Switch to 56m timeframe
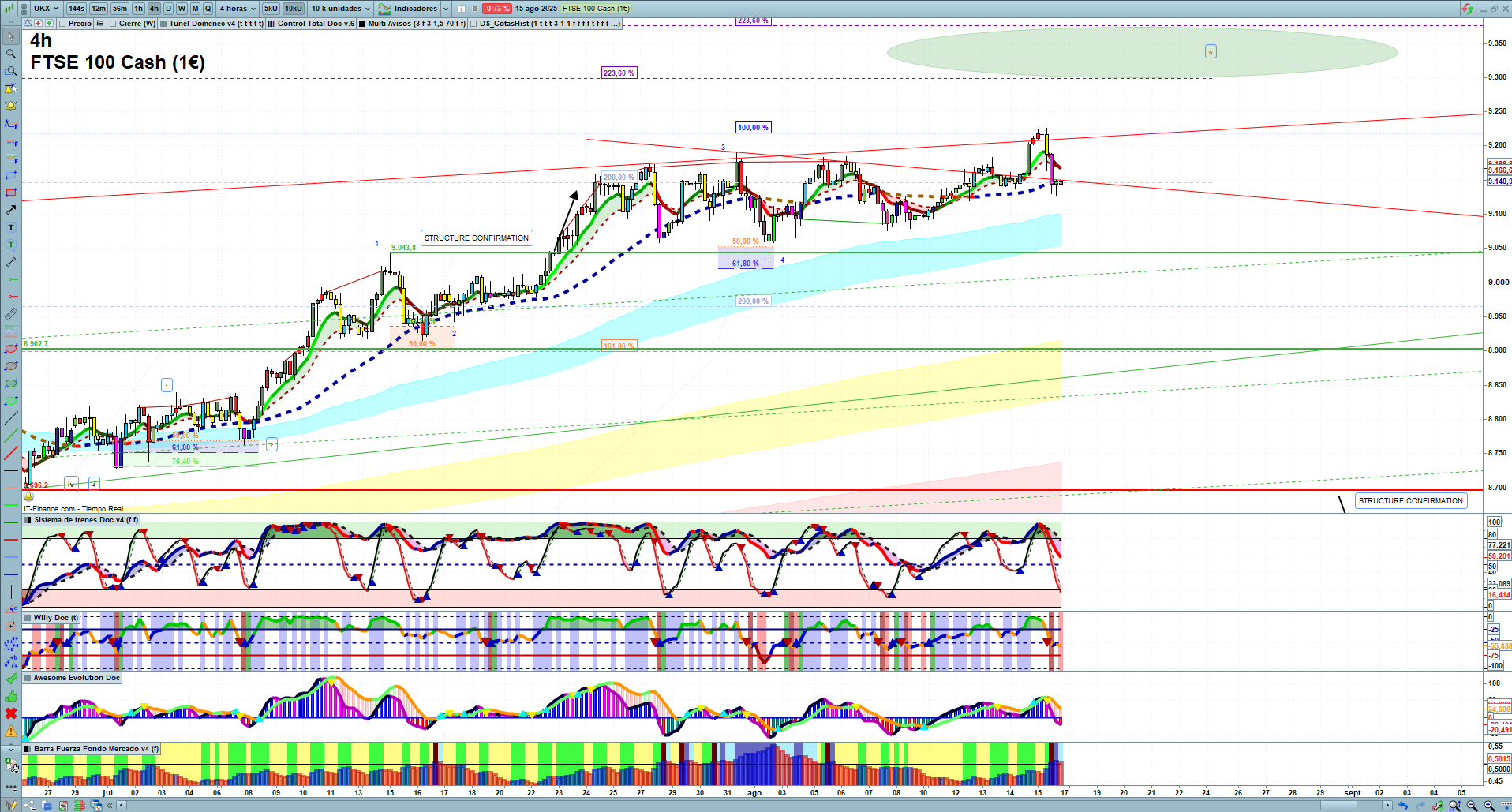Viewport: 1512px width, 812px height. click(120, 9)
